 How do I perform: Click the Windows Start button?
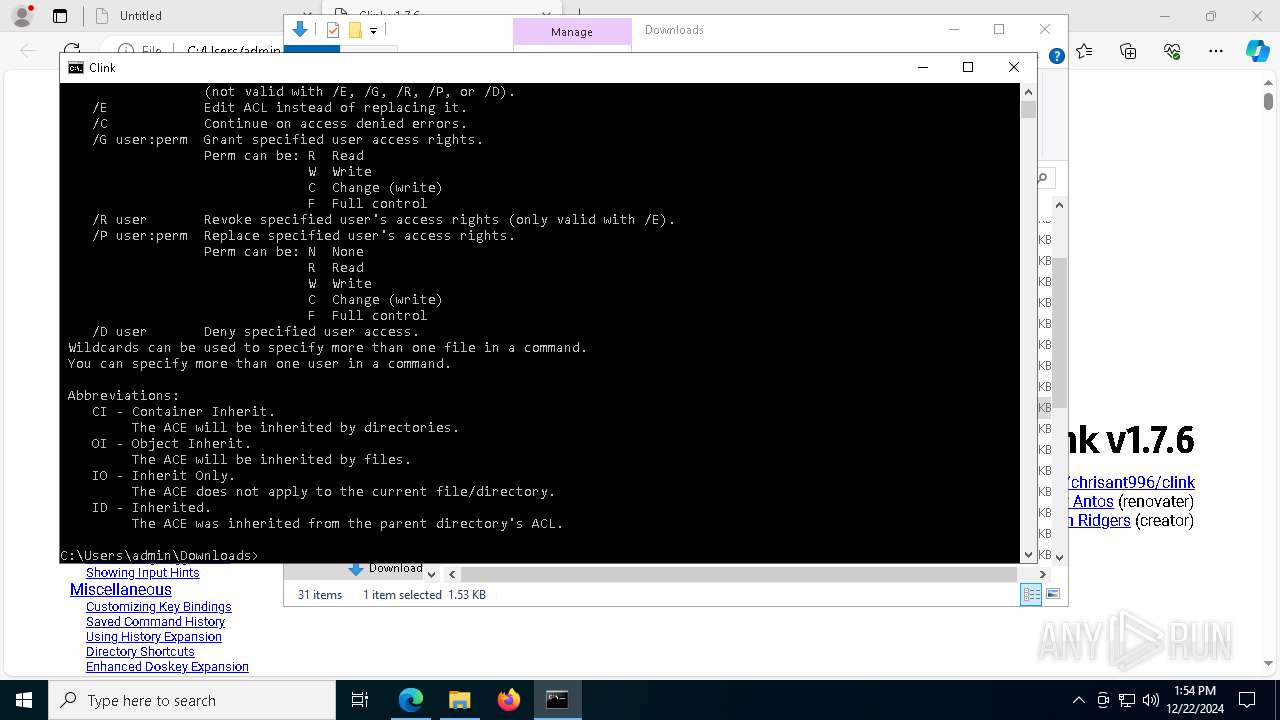pyautogui.click(x=24, y=700)
